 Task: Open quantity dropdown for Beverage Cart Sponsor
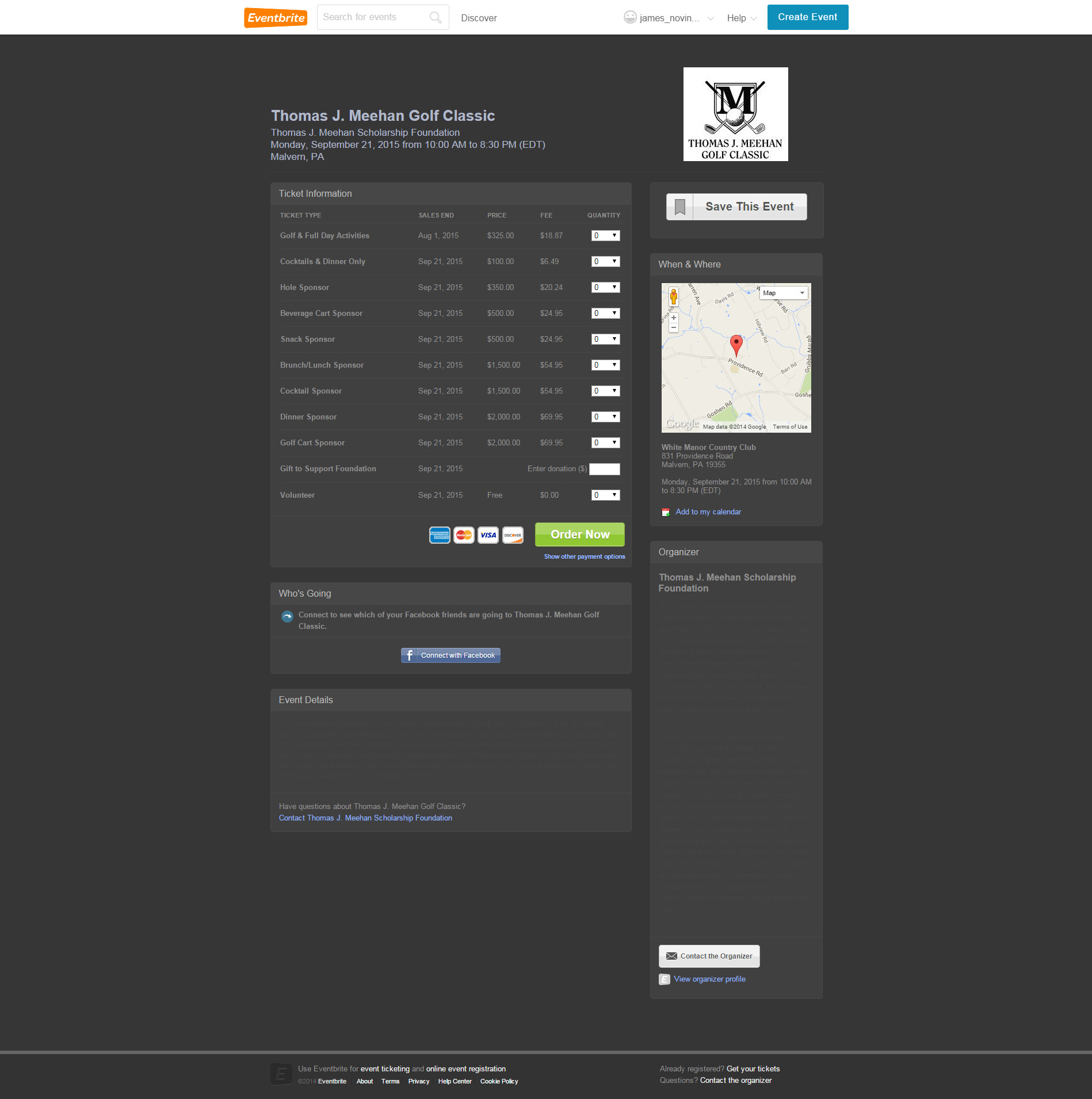(x=605, y=313)
